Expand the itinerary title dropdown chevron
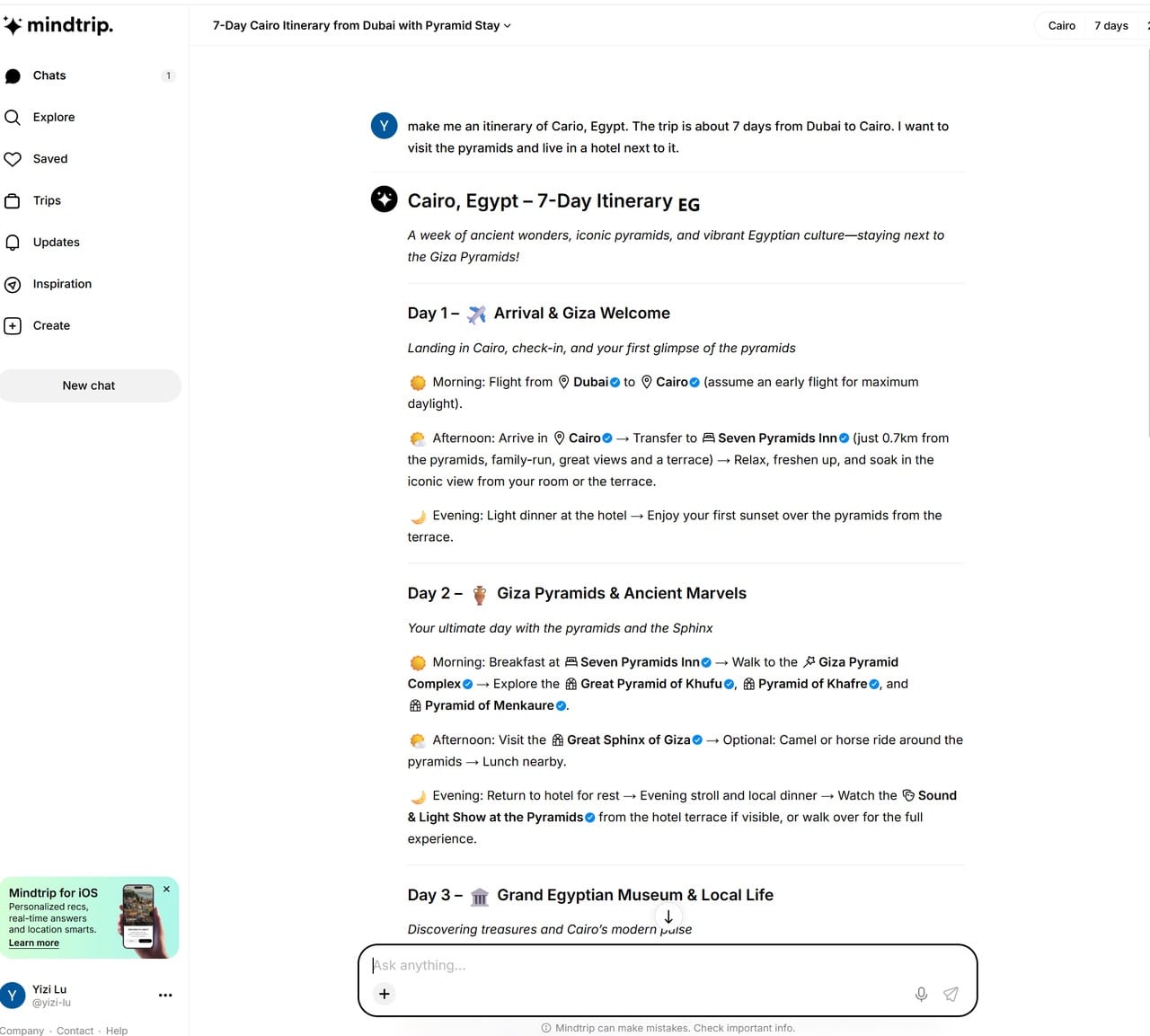Image resolution: width=1150 pixels, height=1036 pixels. click(508, 26)
